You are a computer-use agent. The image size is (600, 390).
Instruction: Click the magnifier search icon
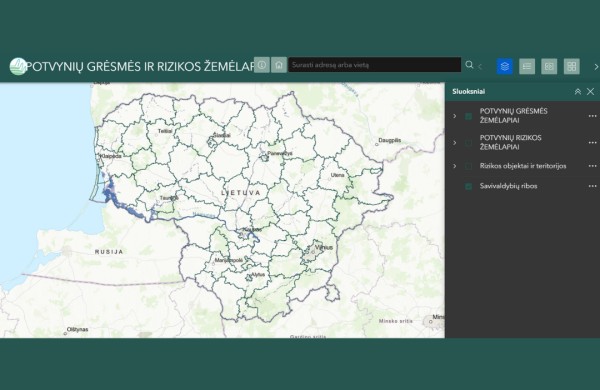[469, 65]
